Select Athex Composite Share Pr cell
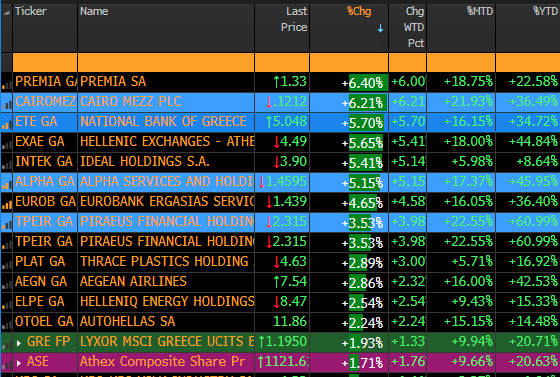Screen dimensions: 560x377 tap(166, 362)
